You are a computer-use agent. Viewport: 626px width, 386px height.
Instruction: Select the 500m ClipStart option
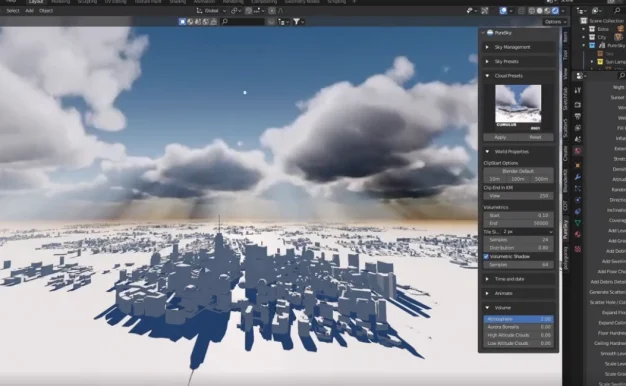(x=541, y=179)
